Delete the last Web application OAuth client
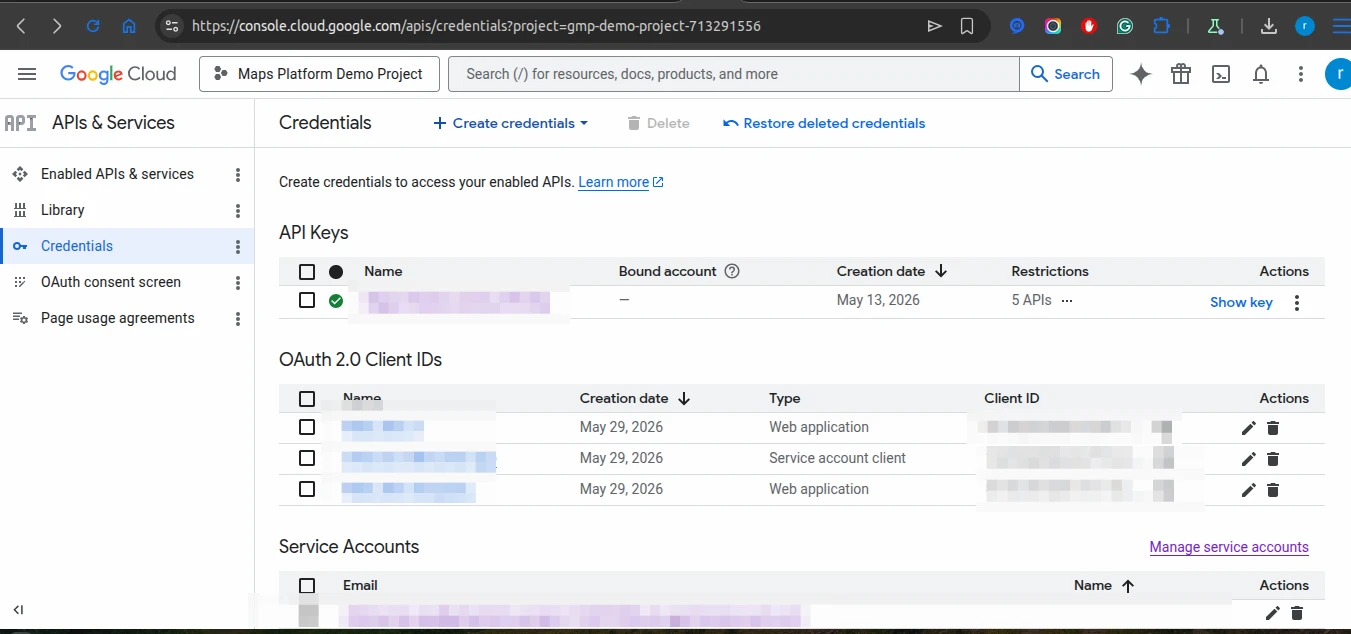 (1273, 490)
